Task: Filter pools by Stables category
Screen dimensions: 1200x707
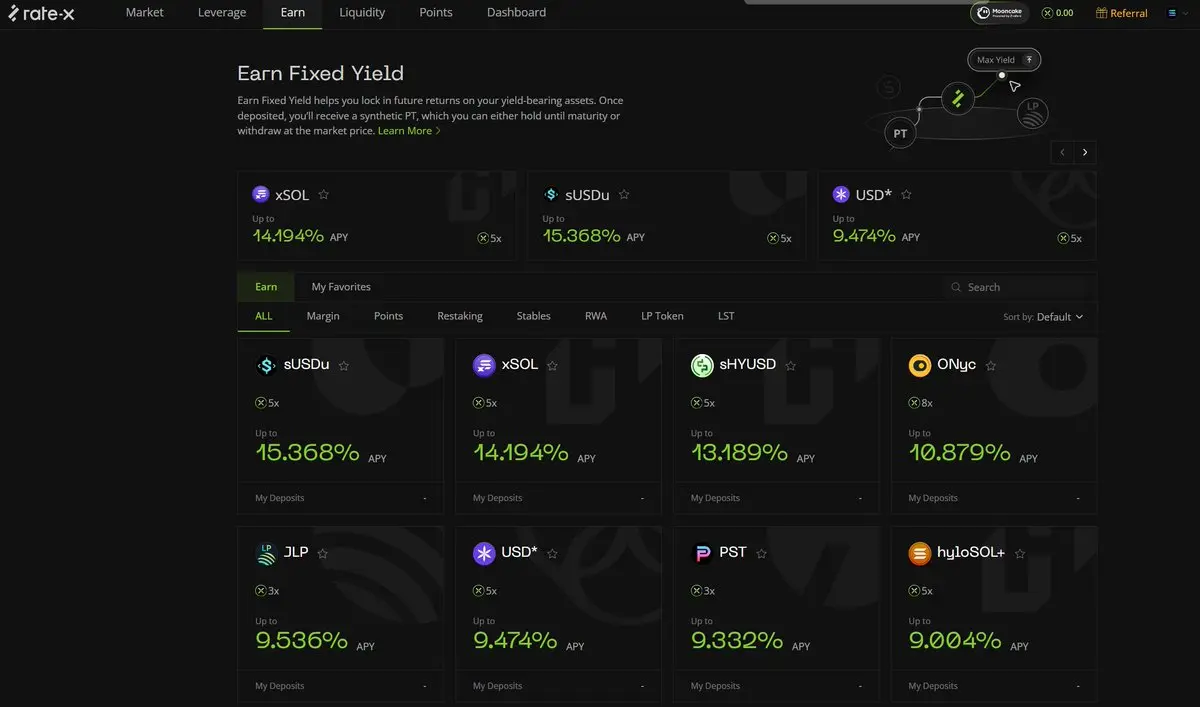Action: click(x=533, y=316)
